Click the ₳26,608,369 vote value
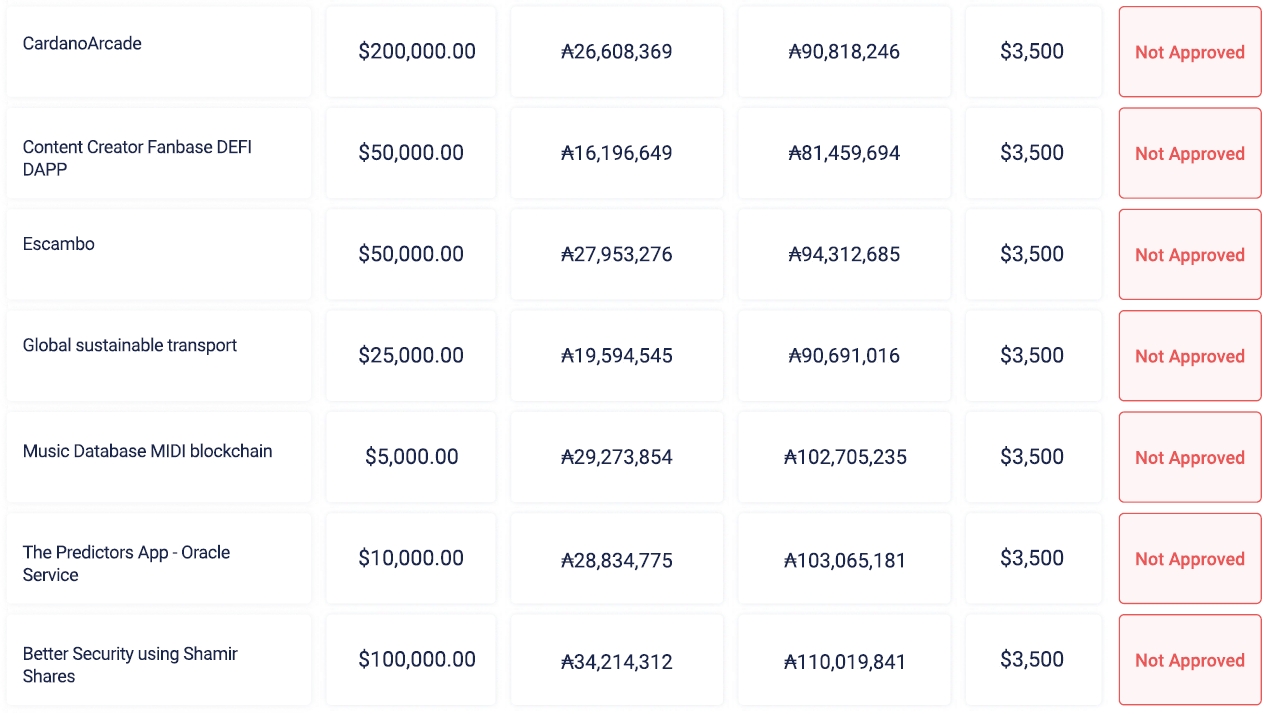The height and width of the screenshot is (714, 1271). (x=616, y=52)
